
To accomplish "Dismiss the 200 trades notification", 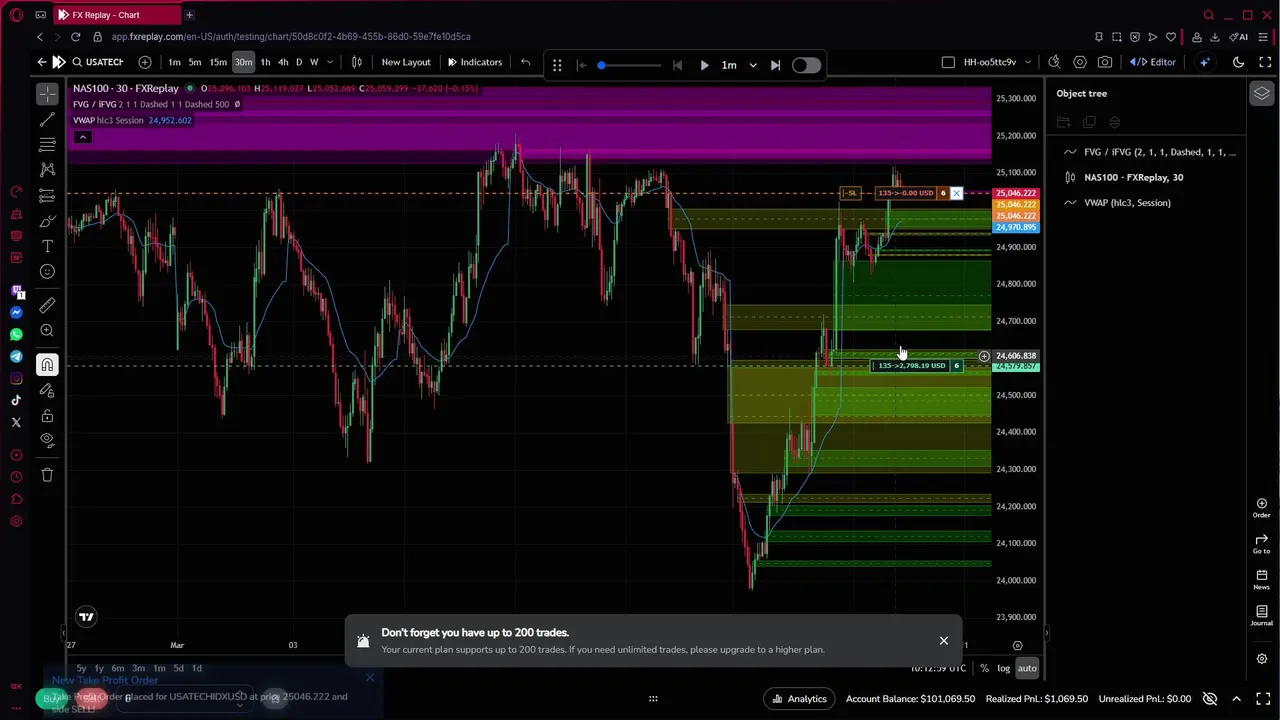I will click(943, 641).
